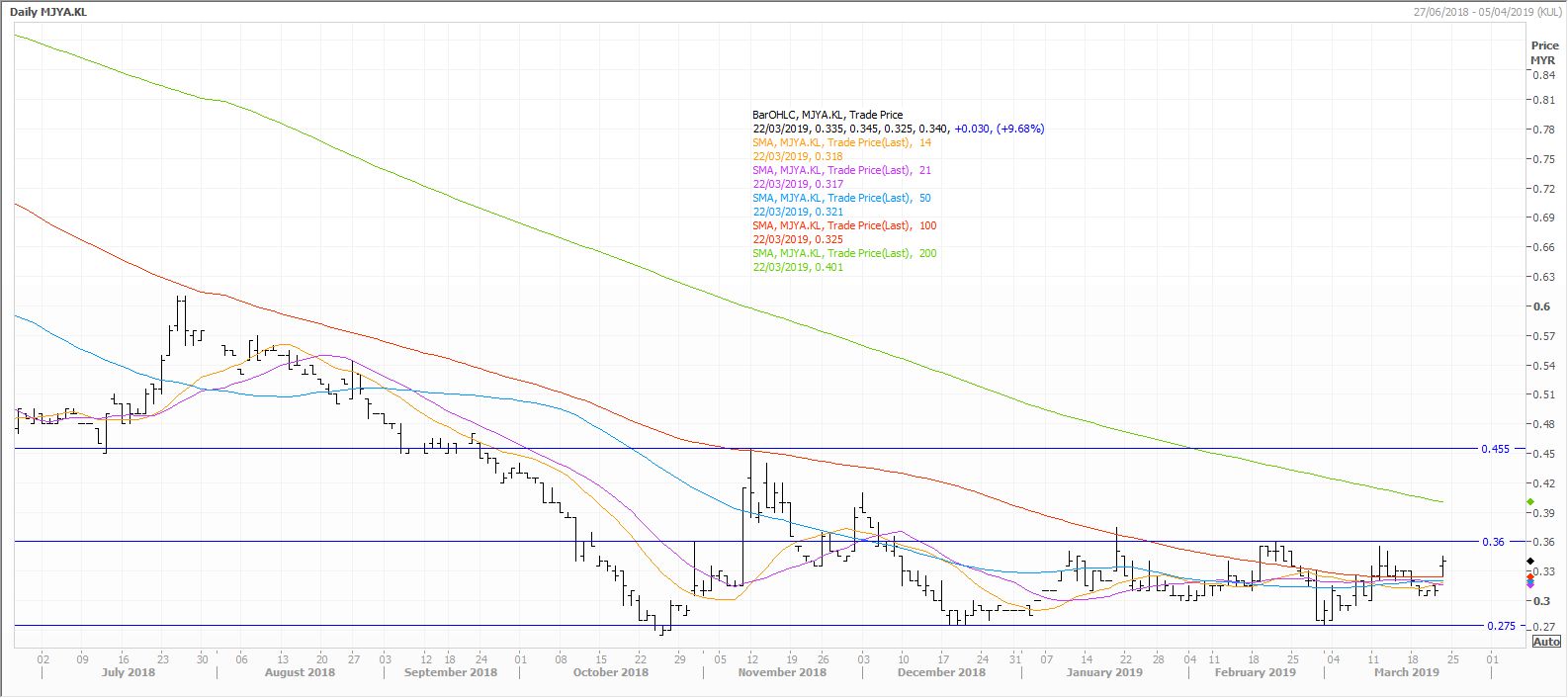Click the Auto scale button
The height and width of the screenshot is (698, 1568).
pyautogui.click(x=1546, y=642)
